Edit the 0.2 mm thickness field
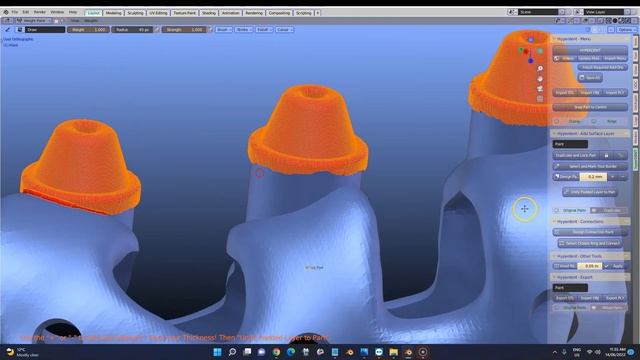 click(593, 177)
